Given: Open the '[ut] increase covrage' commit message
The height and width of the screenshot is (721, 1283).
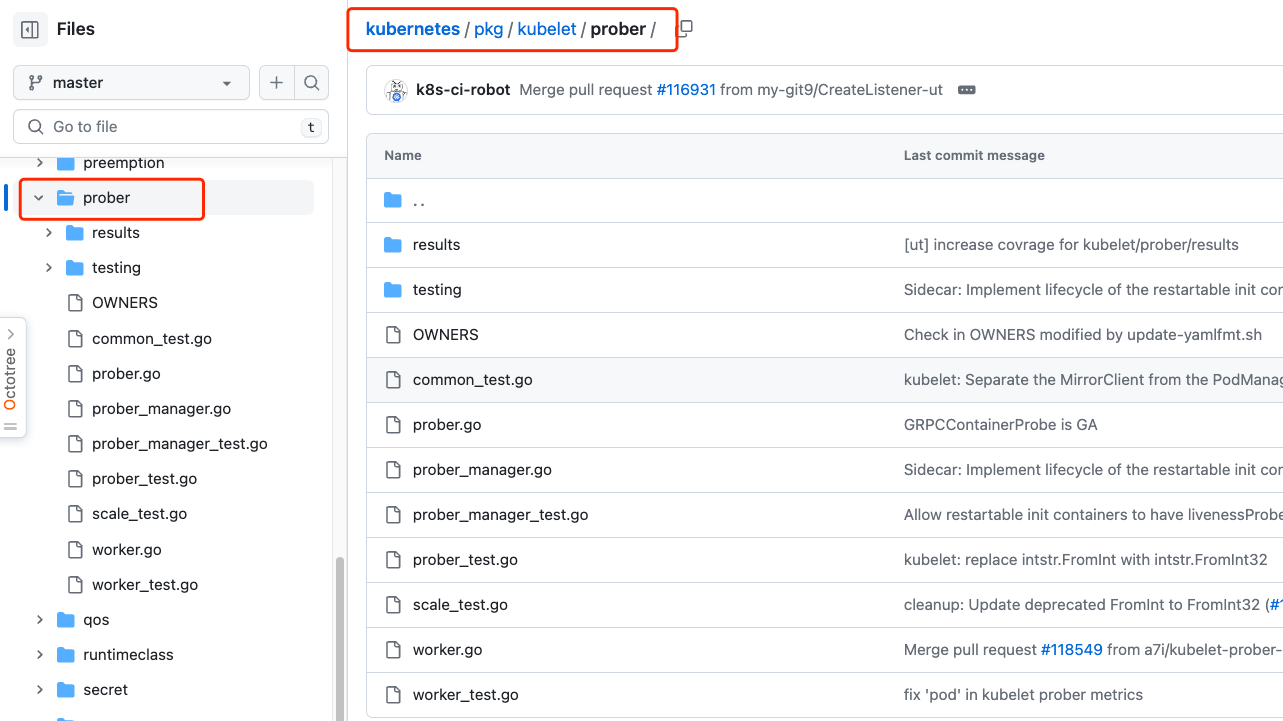Looking at the screenshot, I should (1071, 245).
